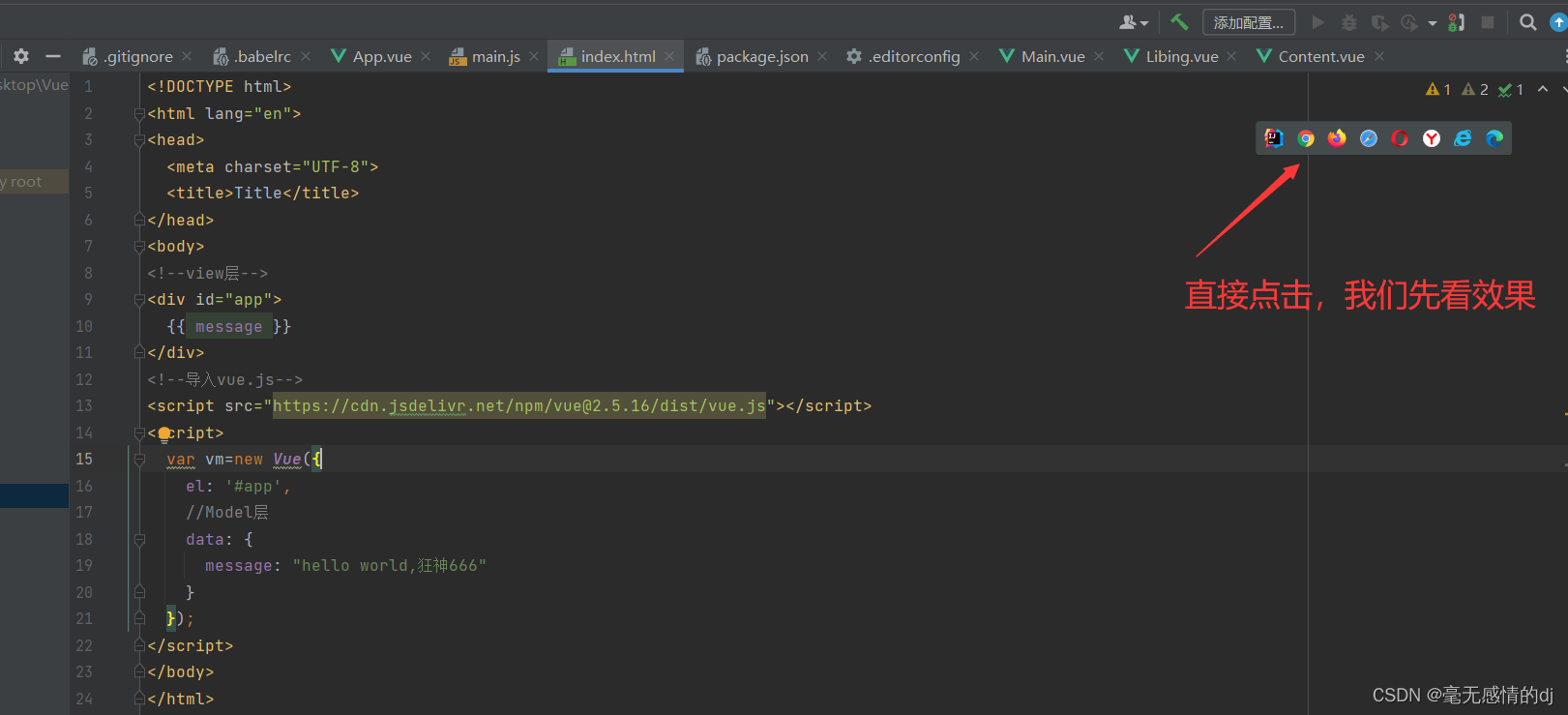The width and height of the screenshot is (1568, 715).
Task: Click the green typo check indicator
Action: [x=1511, y=89]
